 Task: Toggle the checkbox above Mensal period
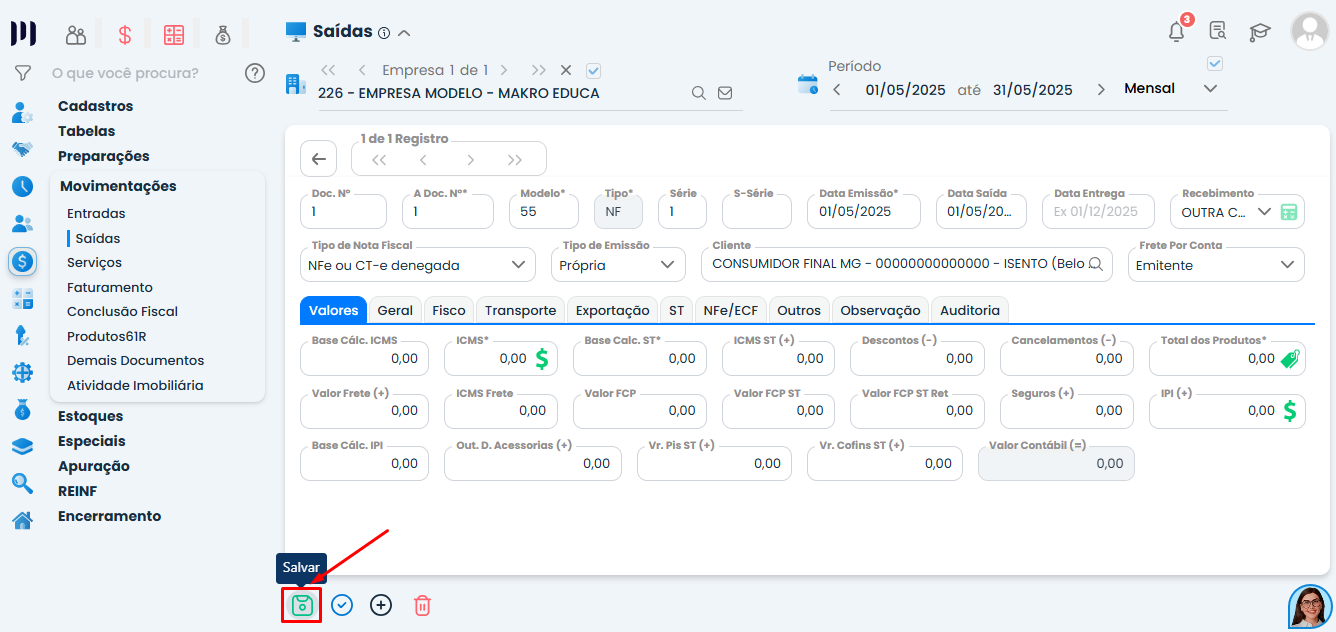coord(1215,64)
